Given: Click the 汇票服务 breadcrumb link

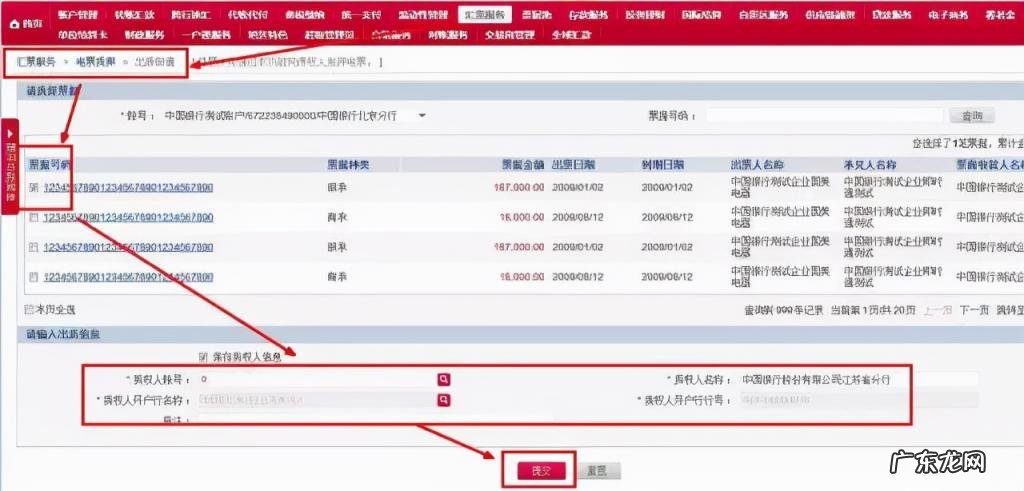Looking at the screenshot, I should 37,62.
